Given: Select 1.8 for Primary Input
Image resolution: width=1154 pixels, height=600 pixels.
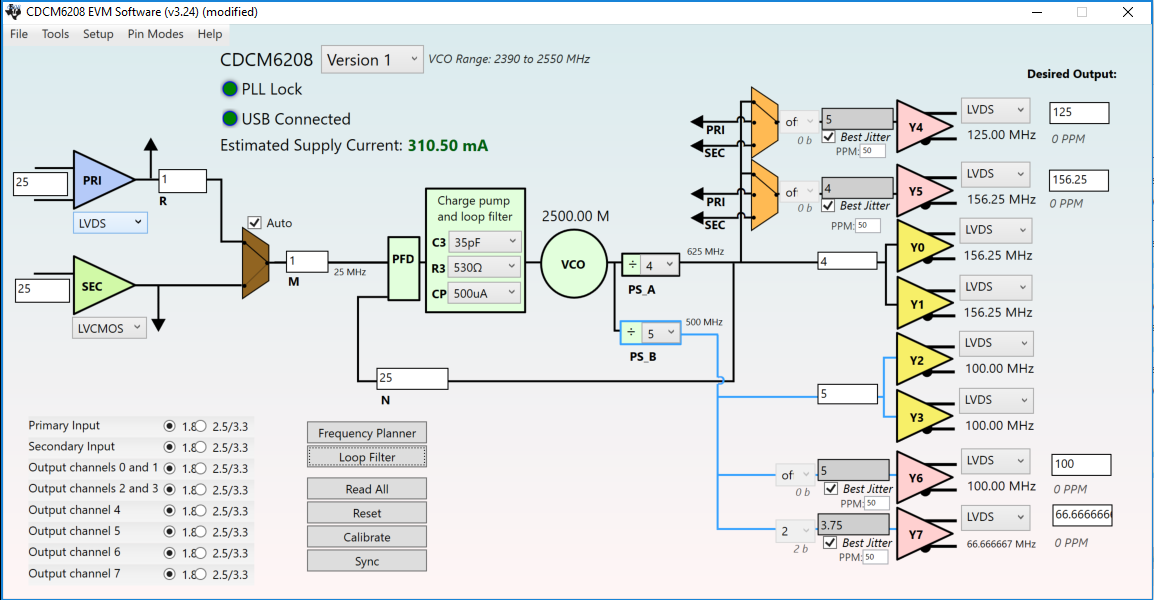Looking at the screenshot, I should pos(170,426).
